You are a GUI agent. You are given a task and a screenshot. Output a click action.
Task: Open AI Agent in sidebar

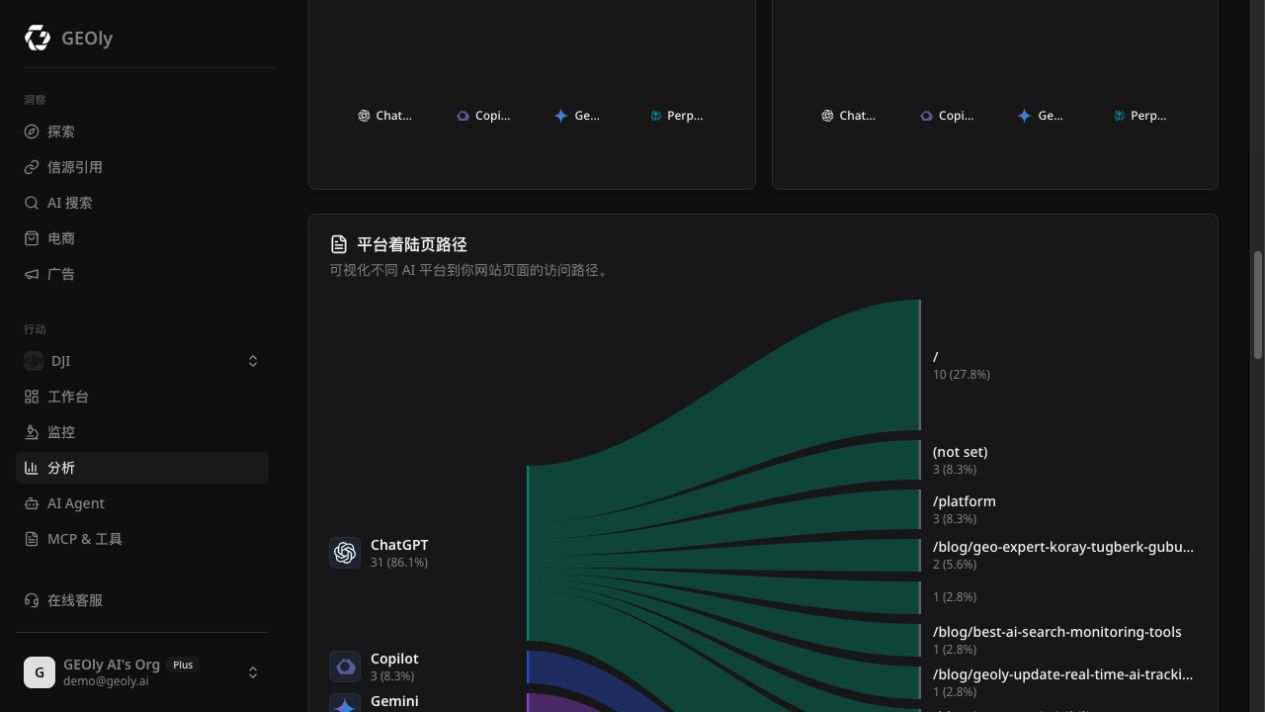click(142, 503)
